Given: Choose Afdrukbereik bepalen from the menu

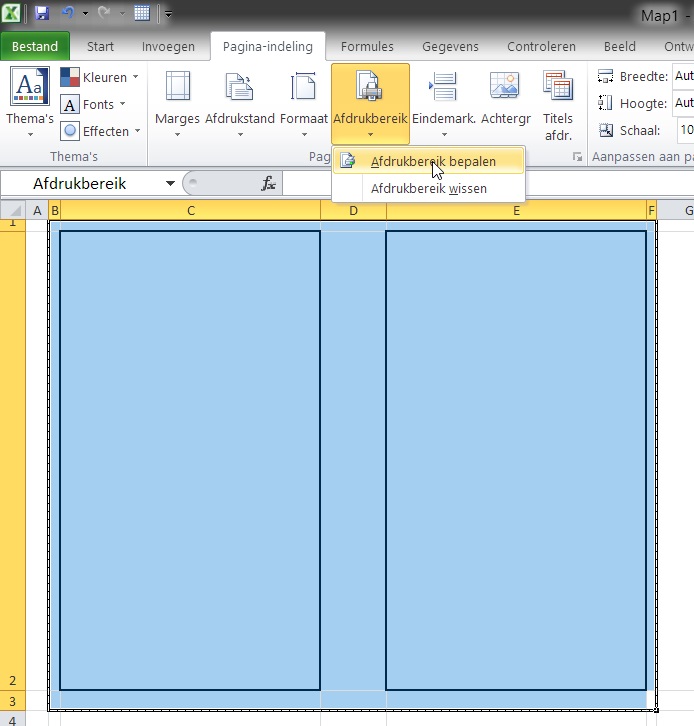Looking at the screenshot, I should click(x=432, y=161).
